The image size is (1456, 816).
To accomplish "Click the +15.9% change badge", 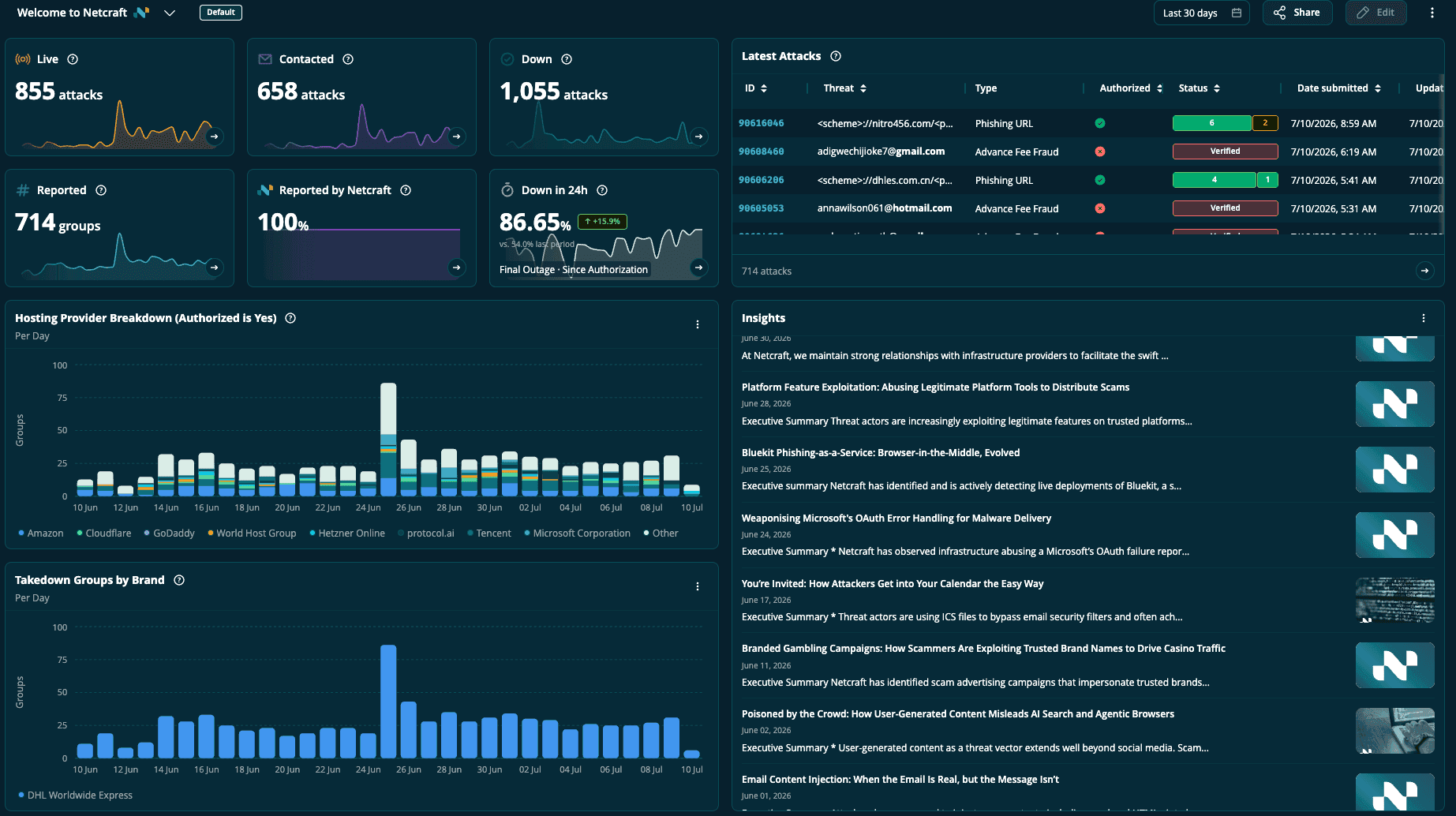I will [602, 222].
